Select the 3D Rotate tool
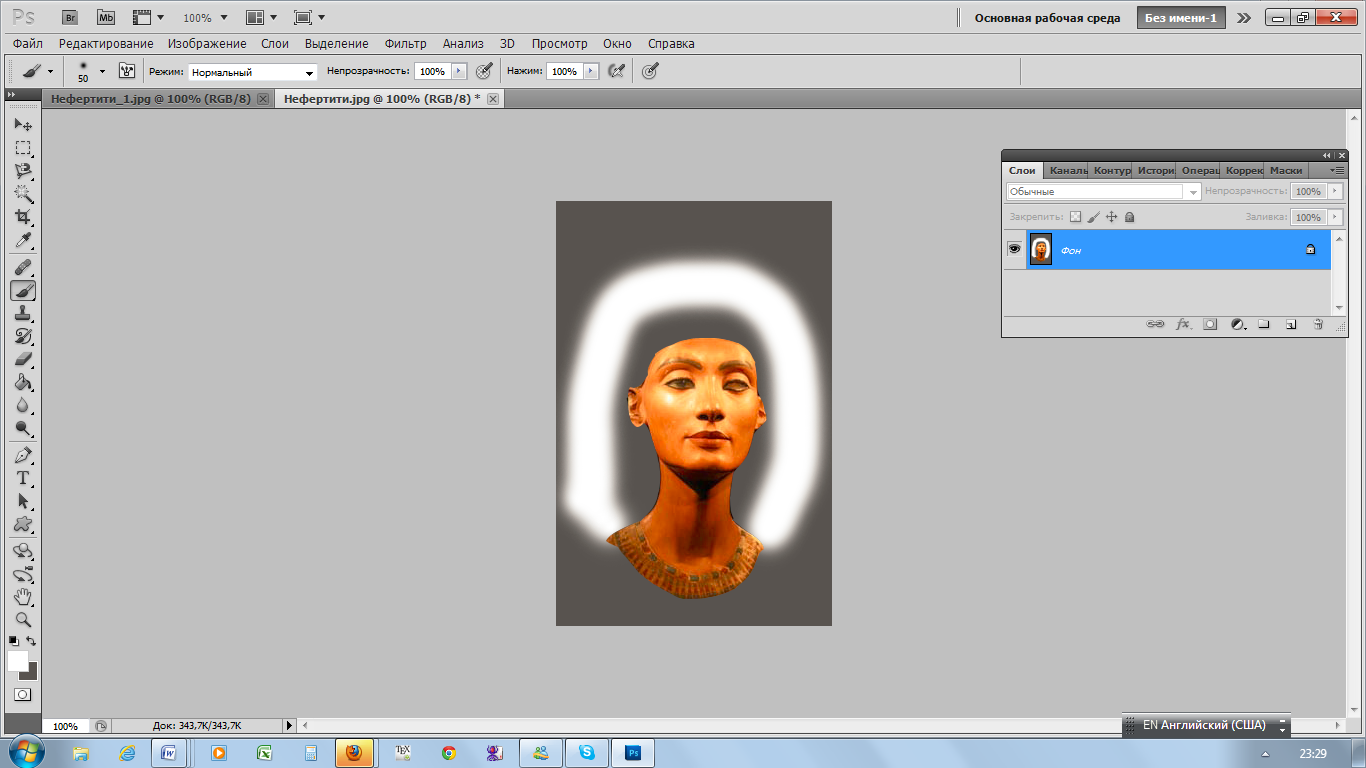This screenshot has width=1366, height=768. pyautogui.click(x=23, y=551)
